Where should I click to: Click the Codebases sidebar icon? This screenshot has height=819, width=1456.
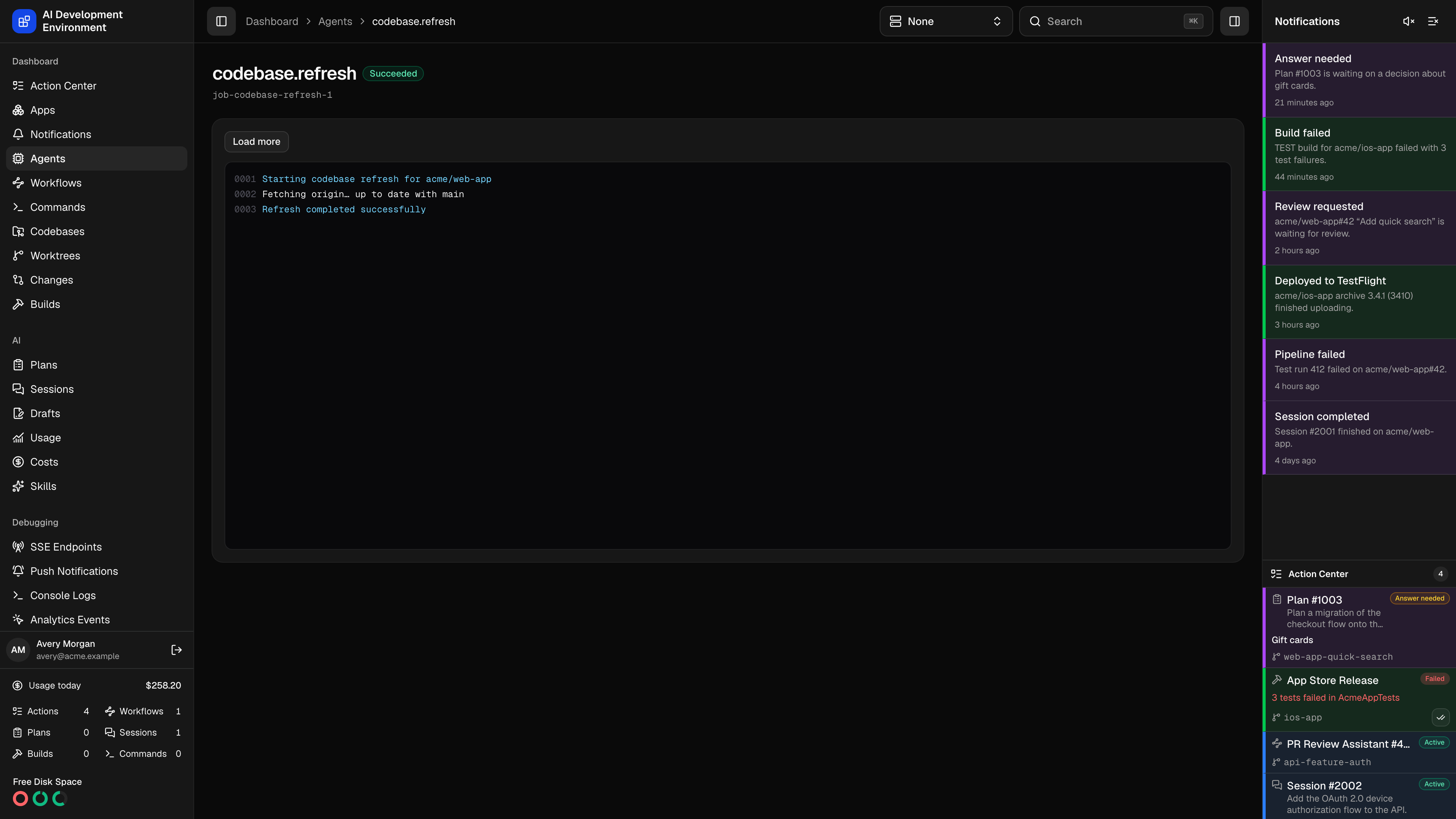pyautogui.click(x=18, y=232)
